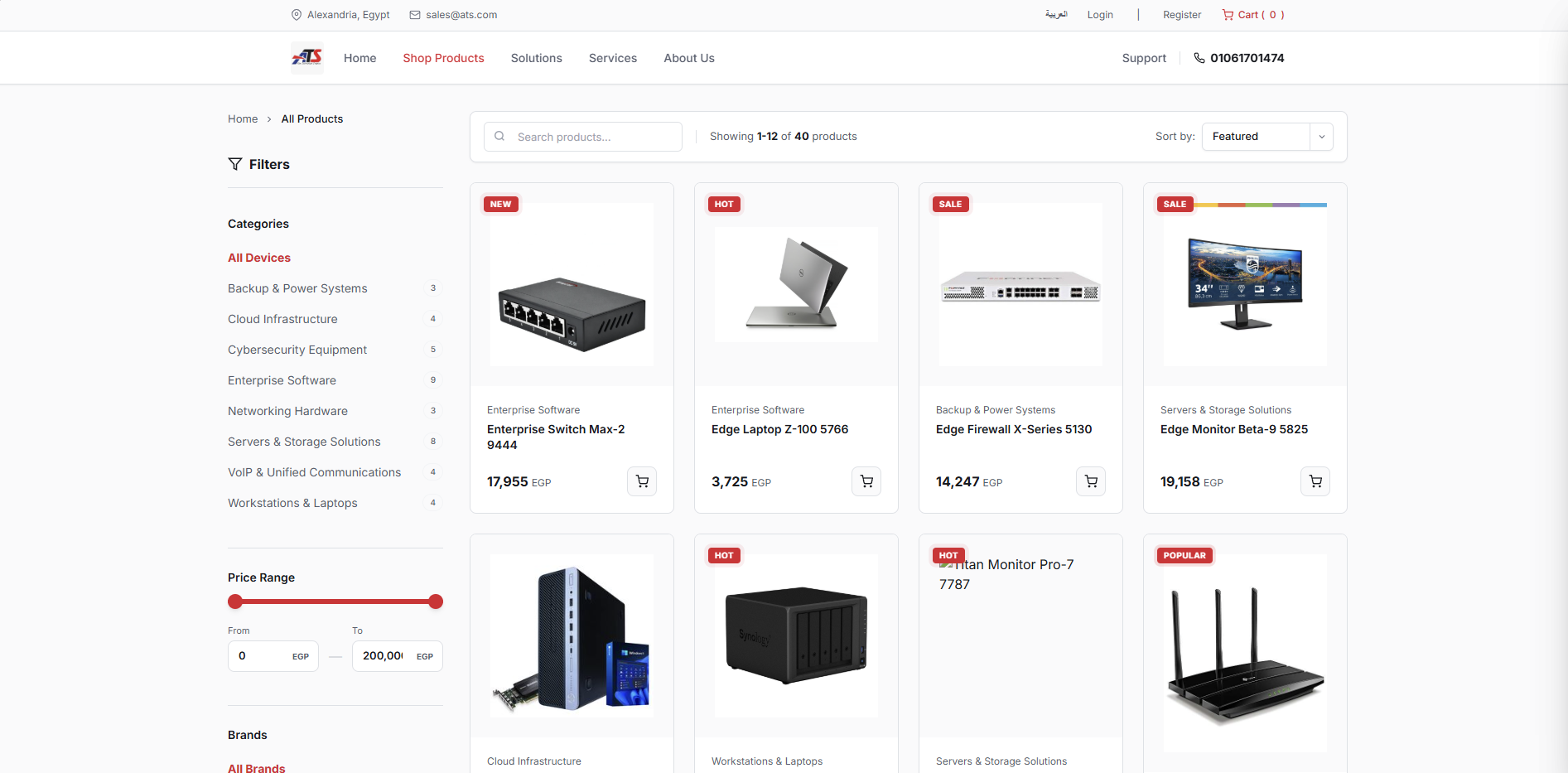Open the Solutions menu item
The width and height of the screenshot is (1568, 773).
[x=536, y=58]
